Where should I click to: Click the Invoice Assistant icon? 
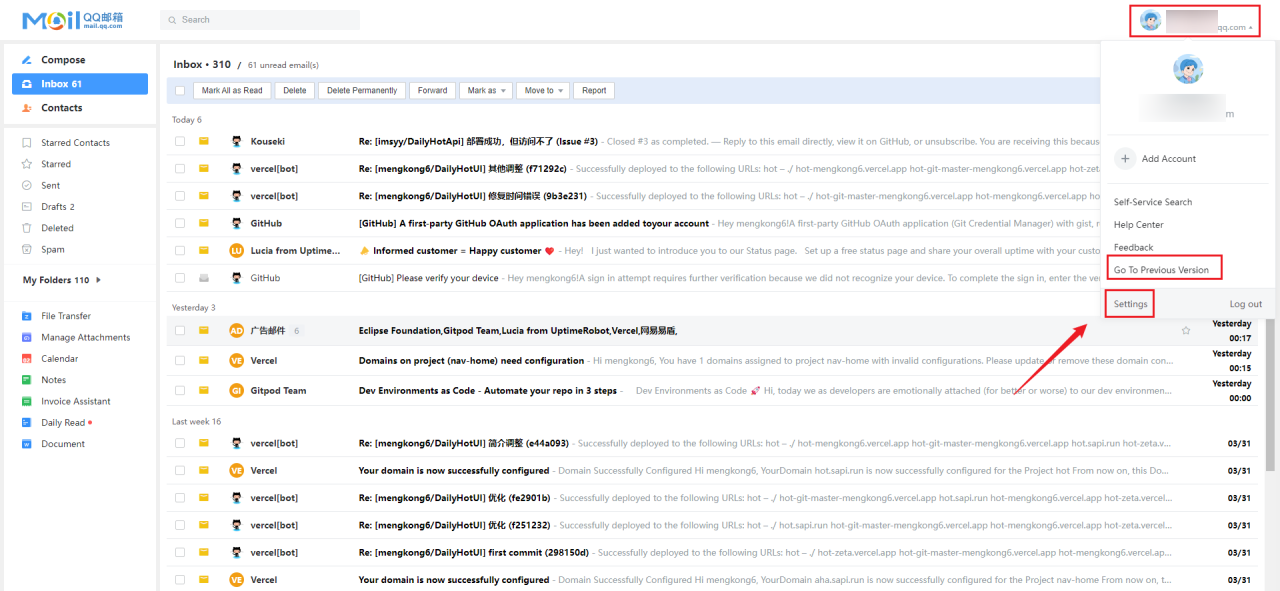tap(27, 402)
